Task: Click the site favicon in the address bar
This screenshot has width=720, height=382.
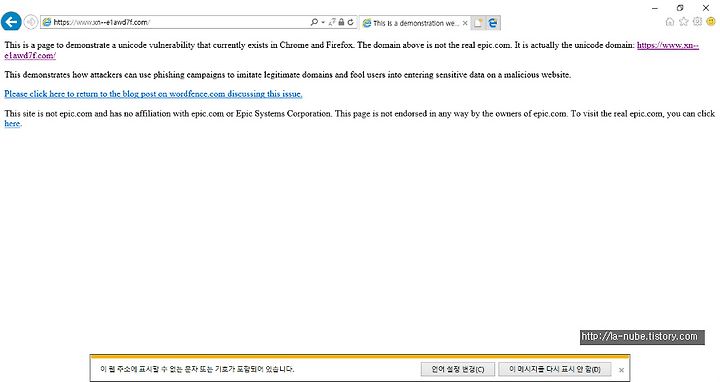Action: (46, 22)
